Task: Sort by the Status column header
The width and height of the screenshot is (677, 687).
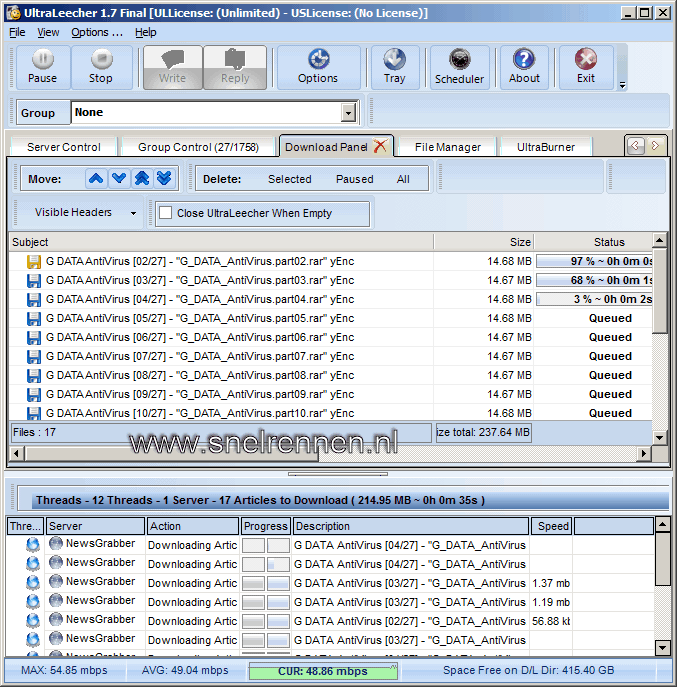Action: [593, 242]
